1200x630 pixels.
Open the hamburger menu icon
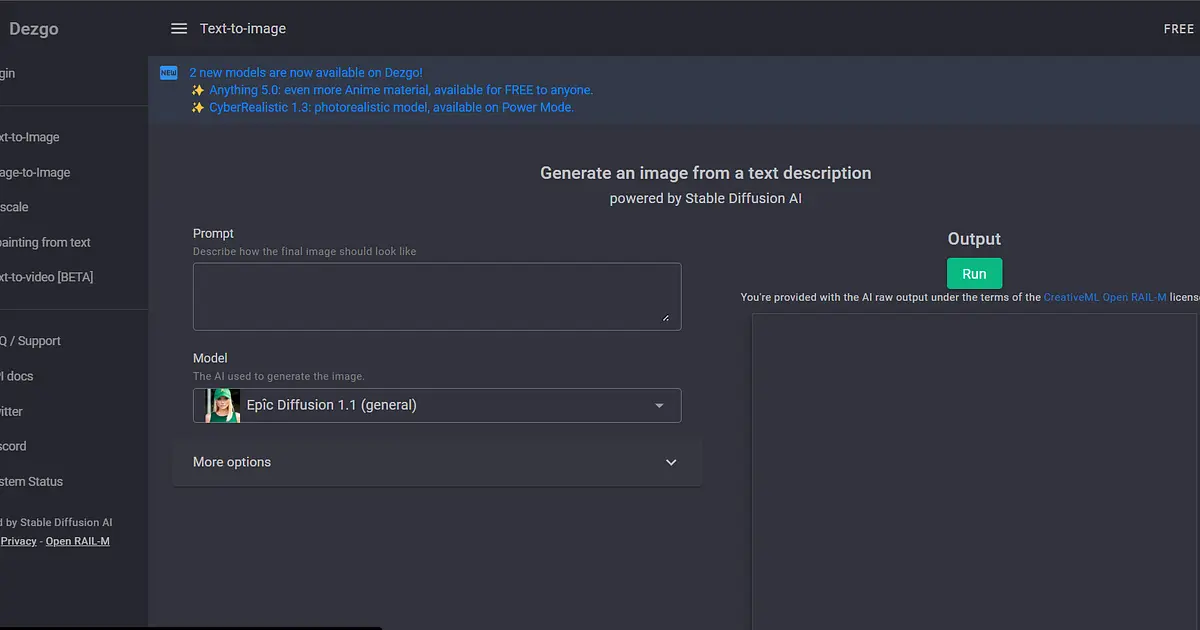point(179,29)
